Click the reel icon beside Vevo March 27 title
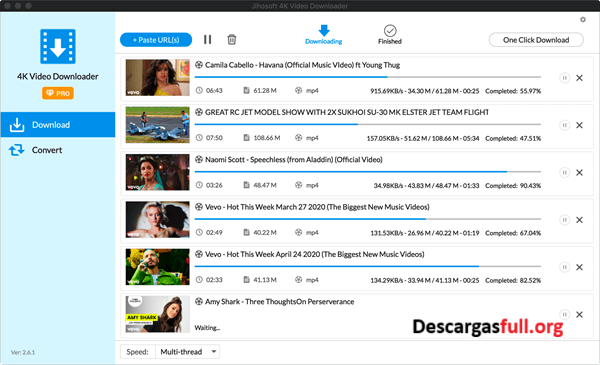Viewport: 600px width, 365px height. pos(199,207)
